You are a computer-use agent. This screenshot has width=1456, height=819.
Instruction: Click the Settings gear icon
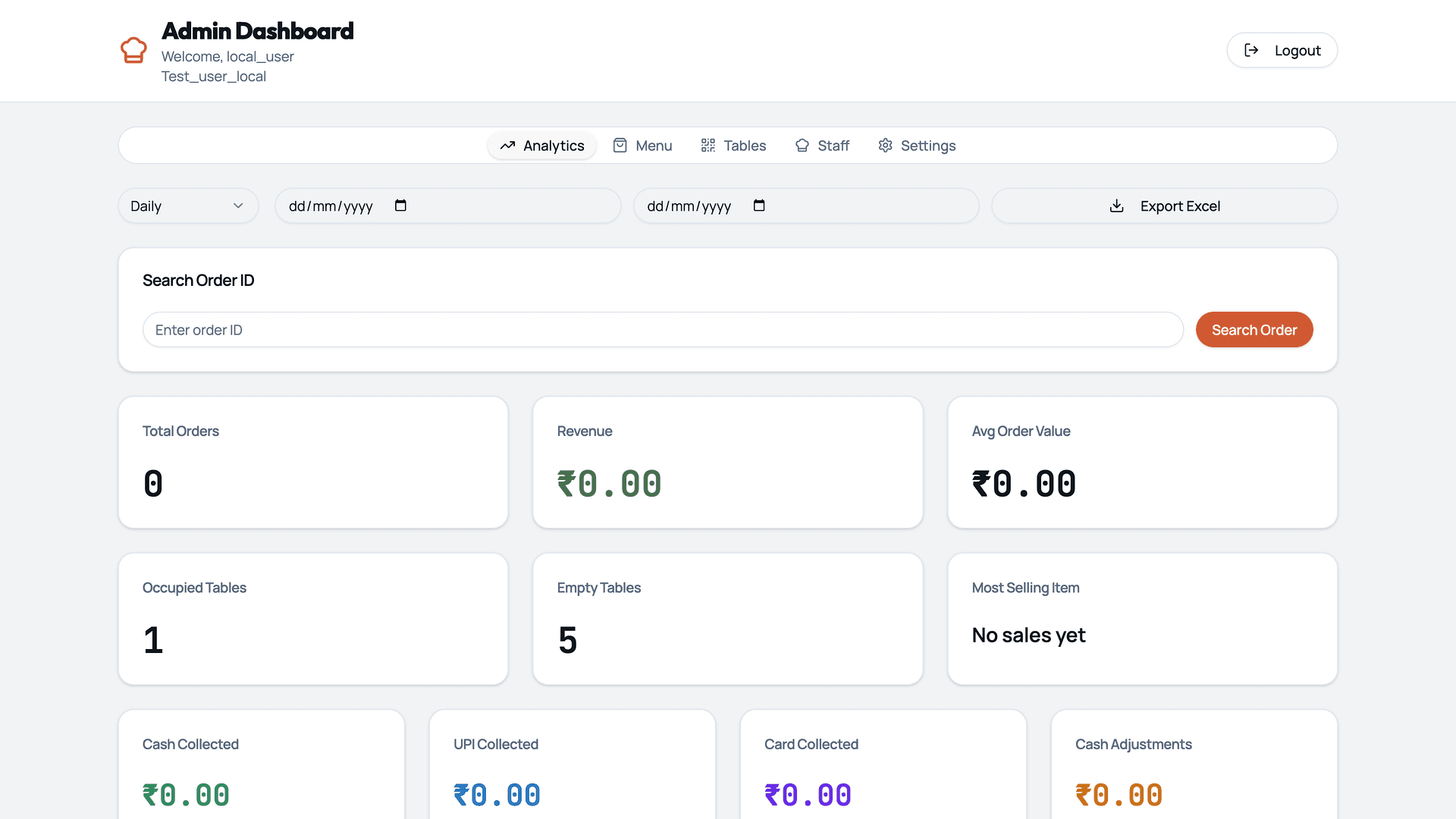tap(885, 146)
